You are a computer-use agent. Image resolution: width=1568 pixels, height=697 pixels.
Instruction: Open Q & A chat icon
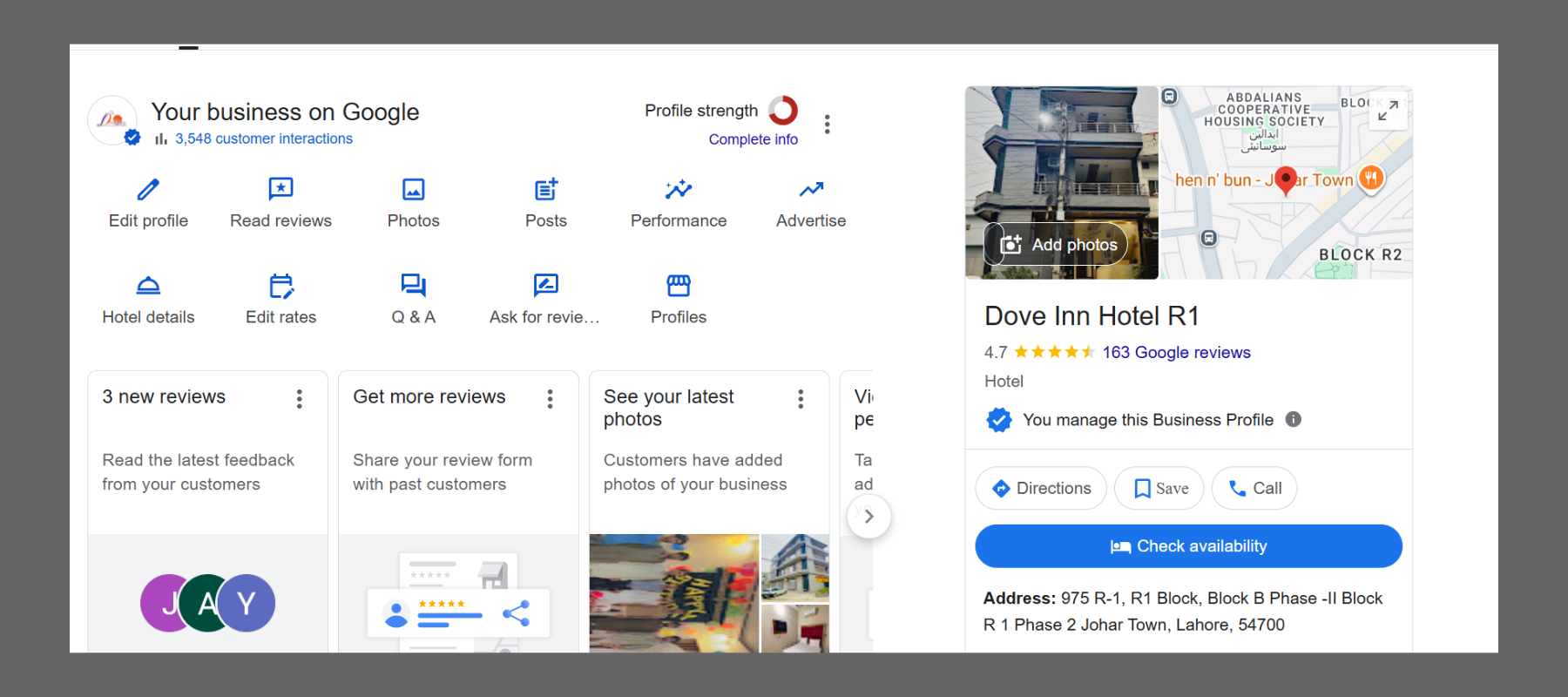pos(413,286)
